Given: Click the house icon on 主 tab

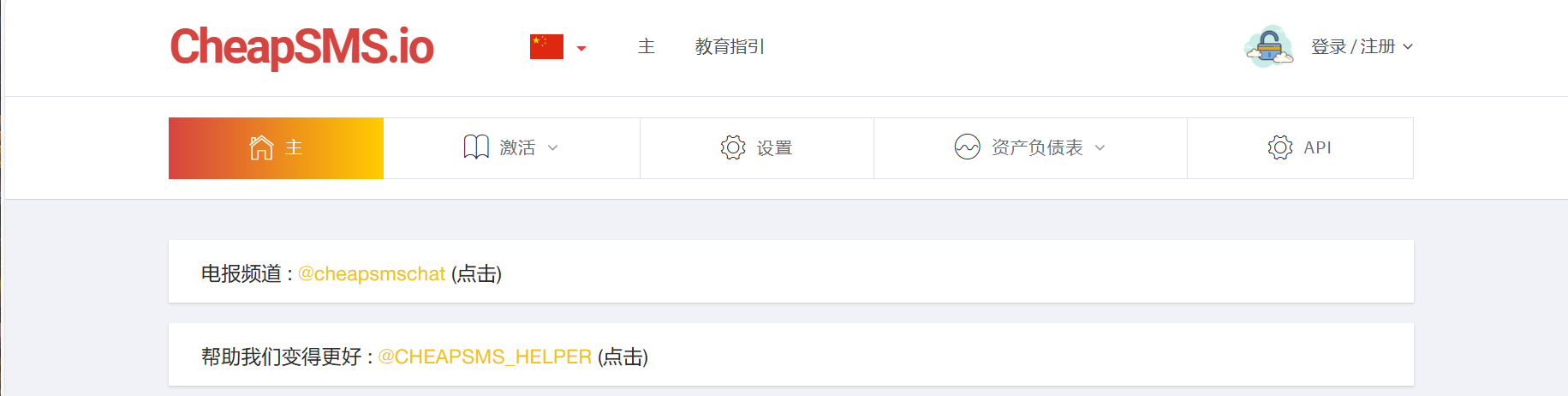Looking at the screenshot, I should (261, 147).
